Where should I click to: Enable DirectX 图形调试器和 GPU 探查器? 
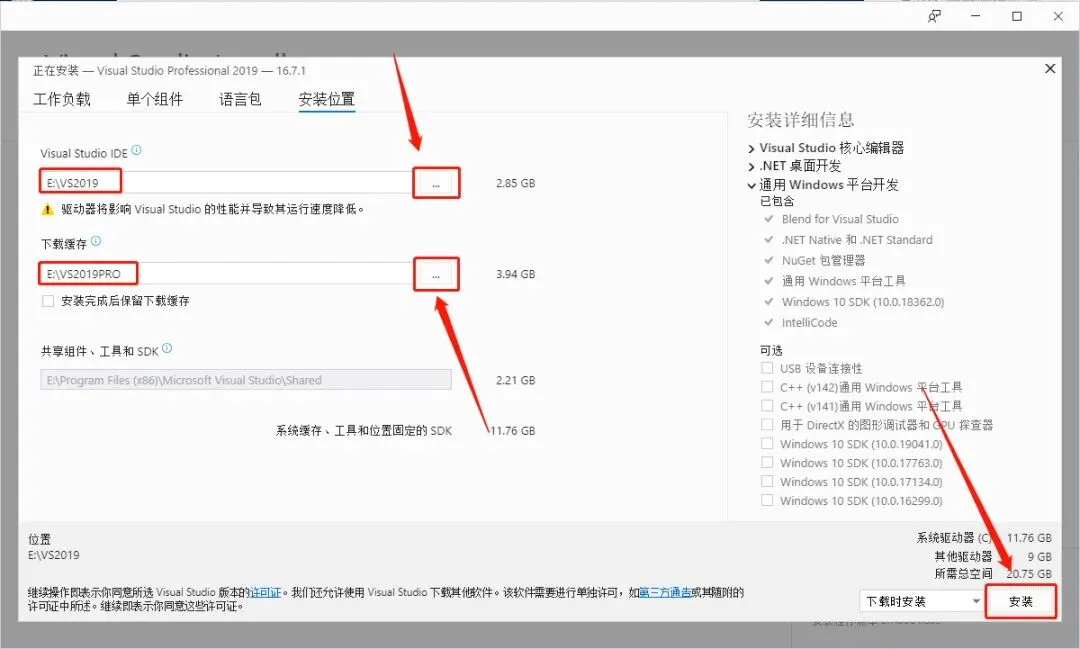(767, 424)
